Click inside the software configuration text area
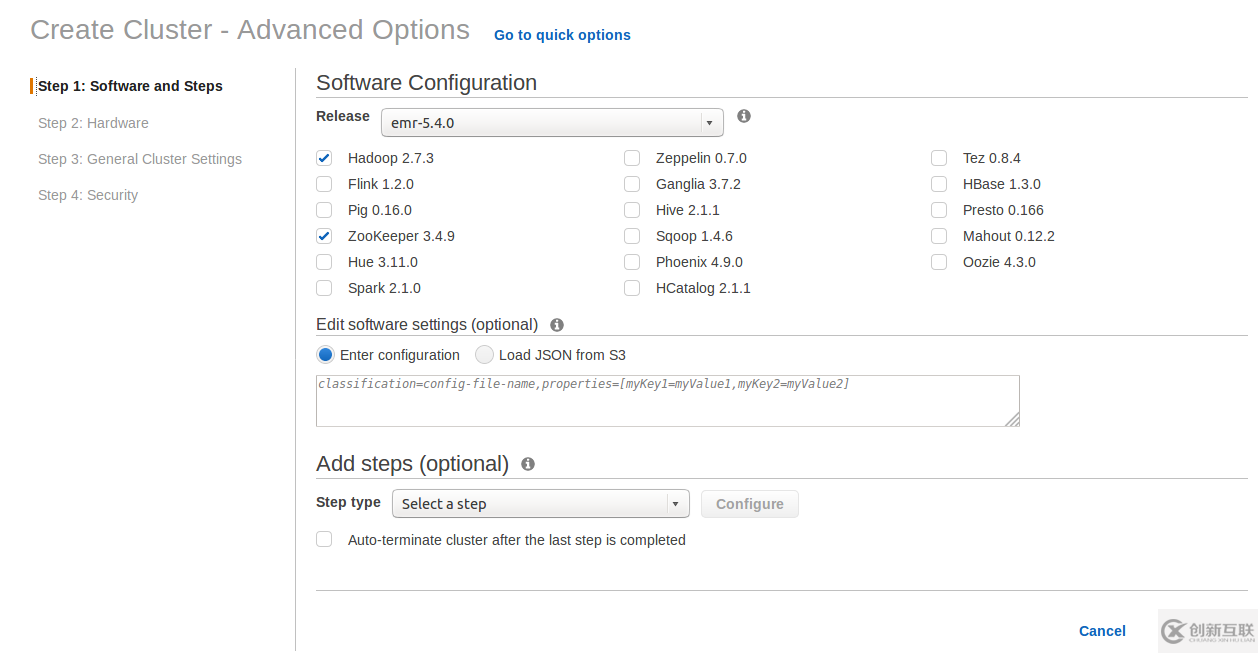Image resolution: width=1258 pixels, height=653 pixels. point(668,401)
